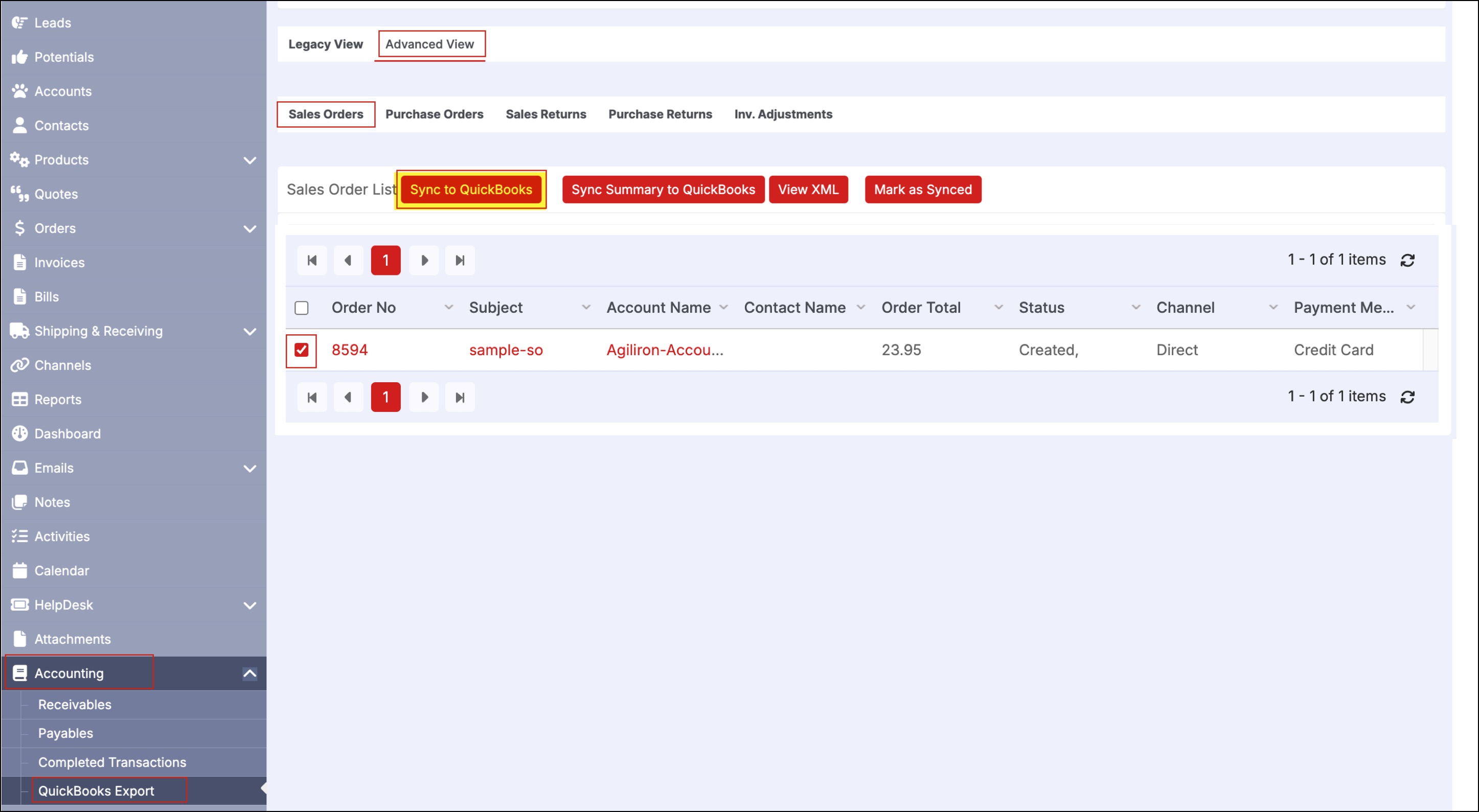Go to last page in top pager
Screen dimensions: 1479x812
459,260
